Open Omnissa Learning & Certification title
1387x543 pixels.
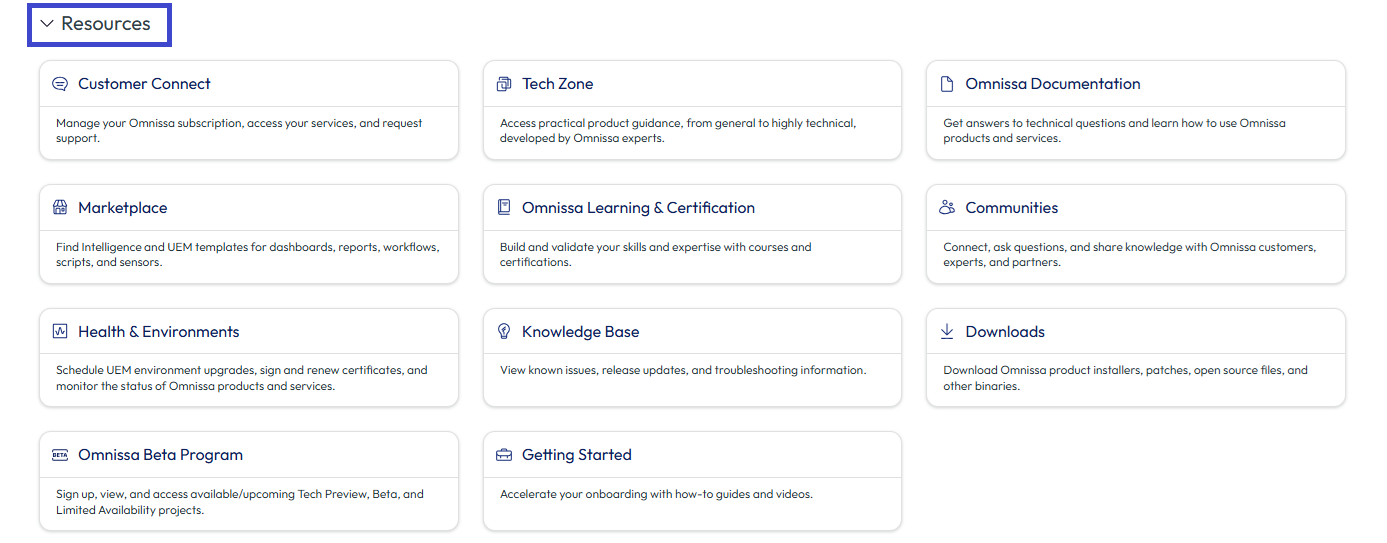638,208
